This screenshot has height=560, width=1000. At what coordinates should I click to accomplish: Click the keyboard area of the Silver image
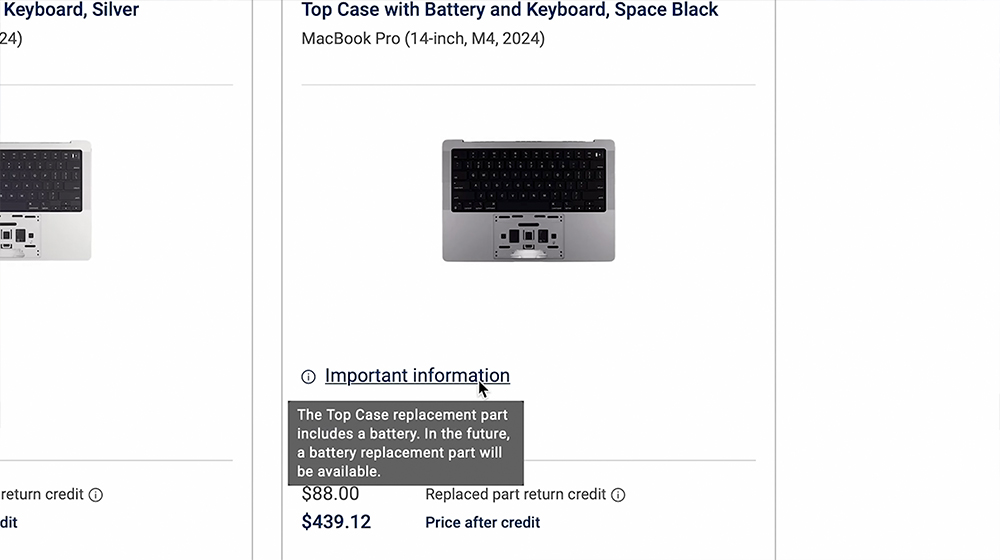(40, 180)
